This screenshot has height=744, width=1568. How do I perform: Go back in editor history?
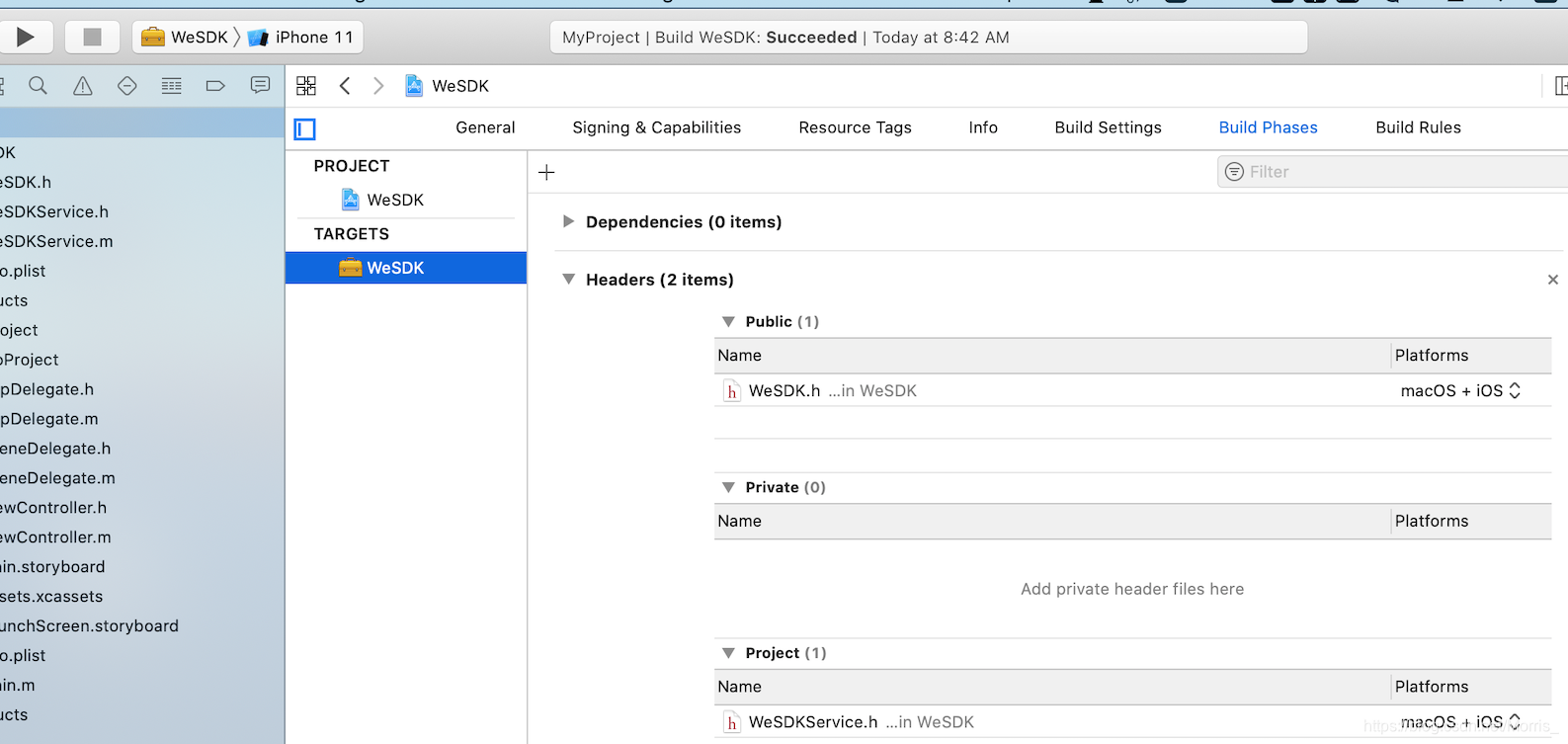[x=345, y=86]
